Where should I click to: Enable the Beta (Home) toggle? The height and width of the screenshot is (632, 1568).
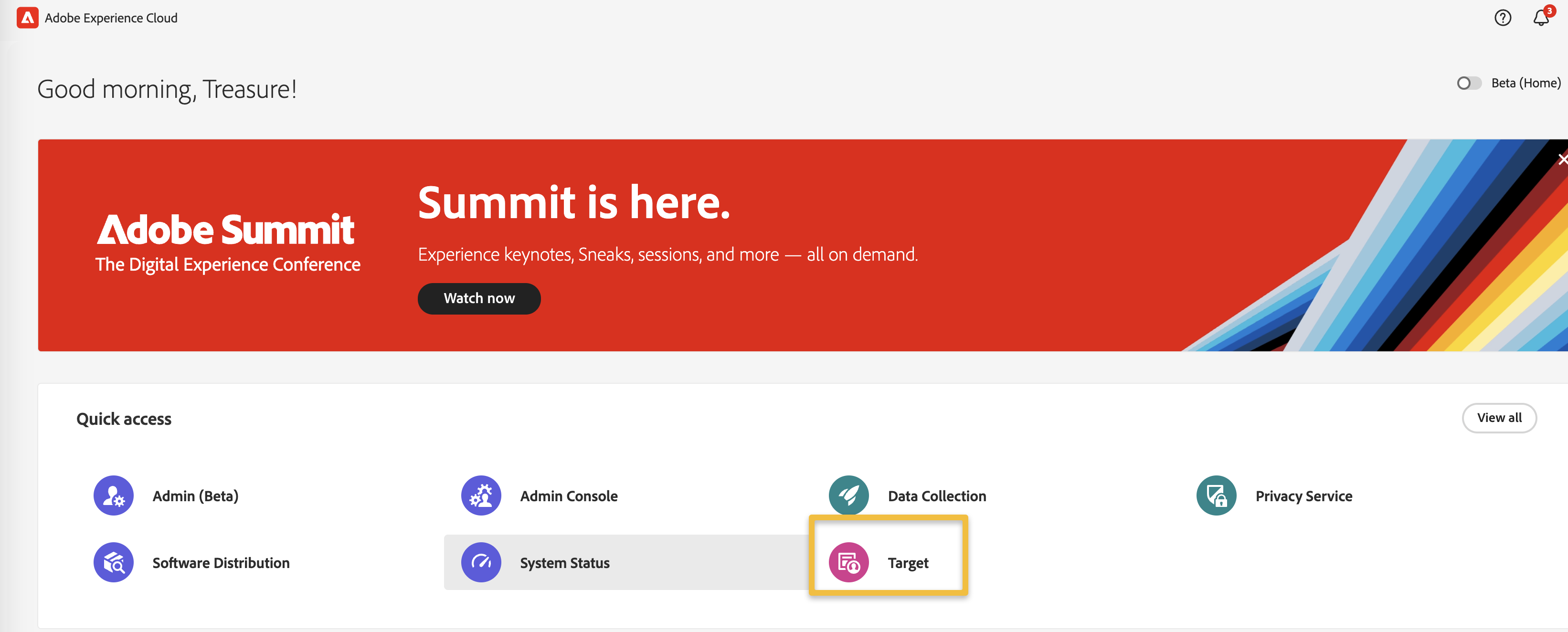[1469, 83]
